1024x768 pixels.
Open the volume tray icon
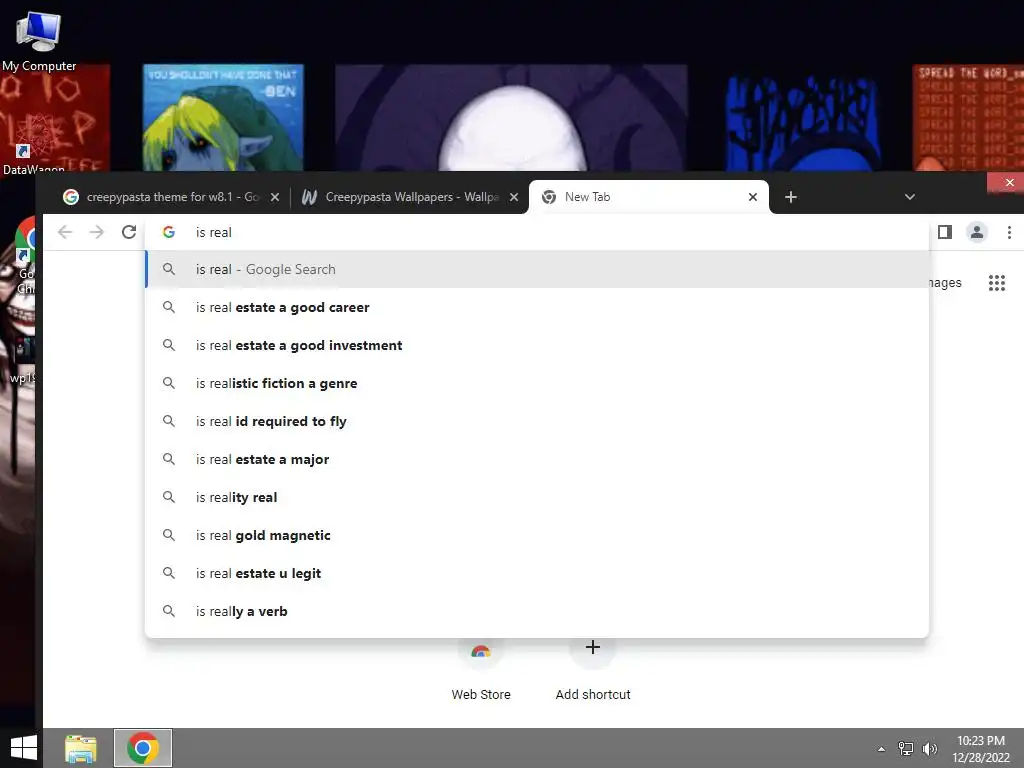[x=930, y=748]
